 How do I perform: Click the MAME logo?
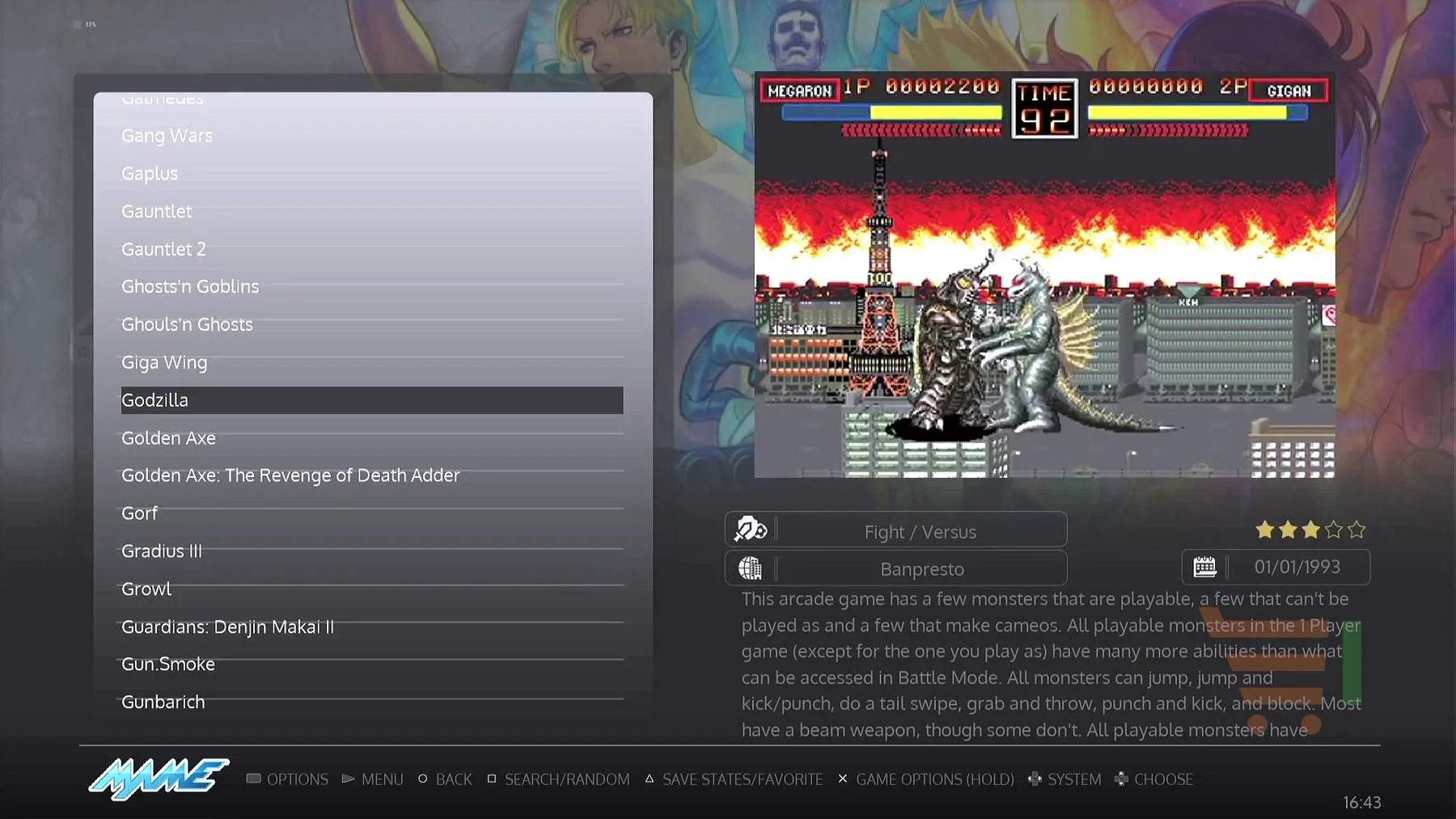(x=159, y=779)
